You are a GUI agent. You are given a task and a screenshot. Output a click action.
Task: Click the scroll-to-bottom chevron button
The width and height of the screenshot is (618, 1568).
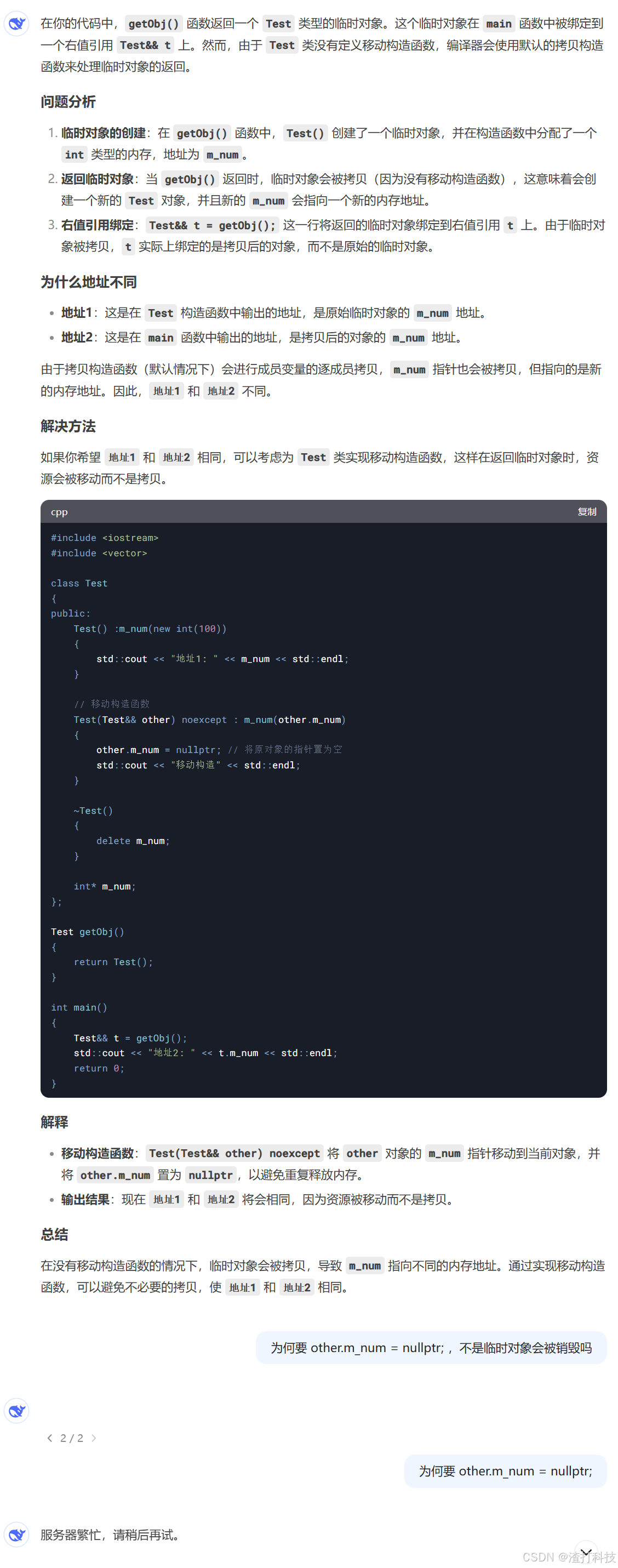coord(586,1552)
